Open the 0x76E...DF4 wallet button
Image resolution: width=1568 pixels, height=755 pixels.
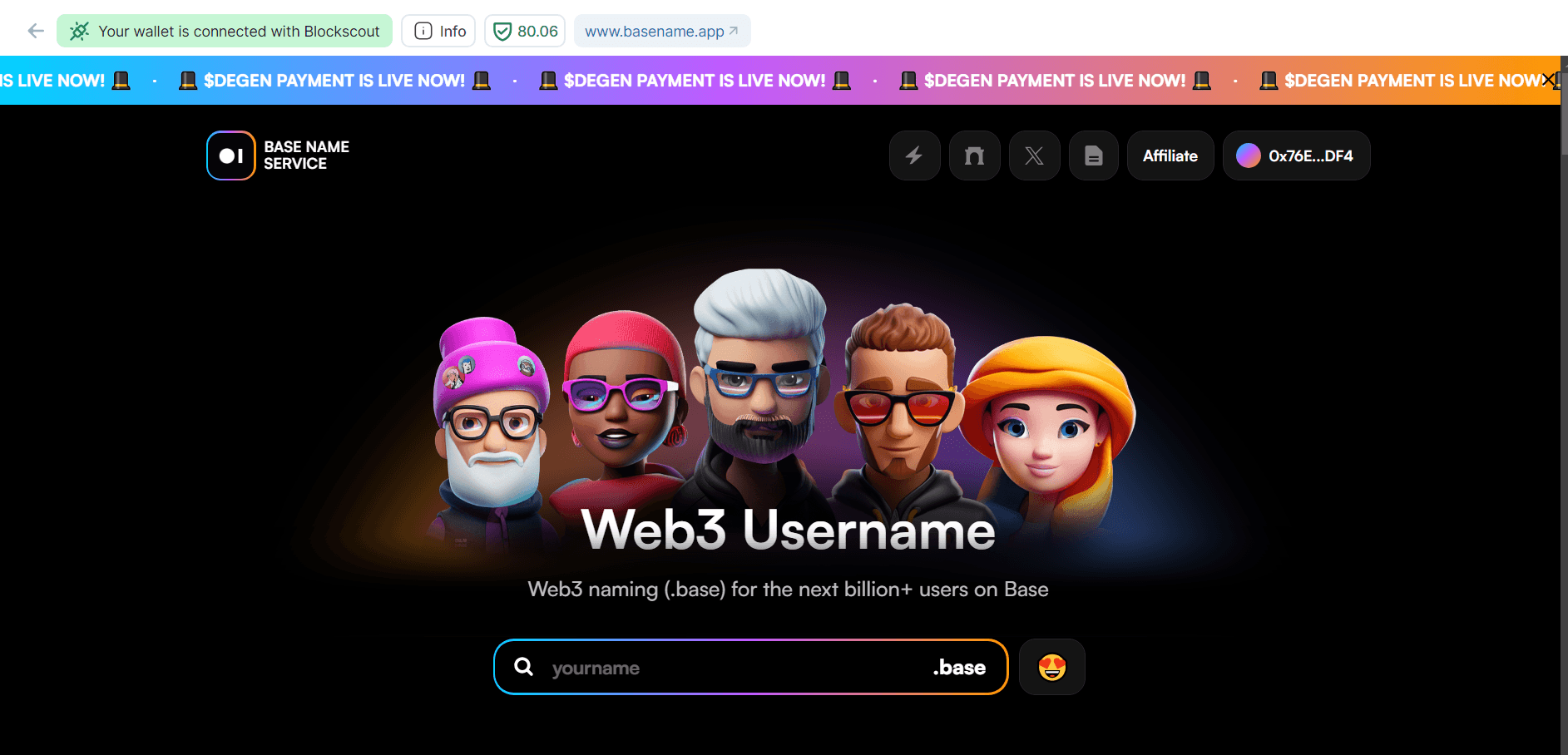(x=1296, y=155)
